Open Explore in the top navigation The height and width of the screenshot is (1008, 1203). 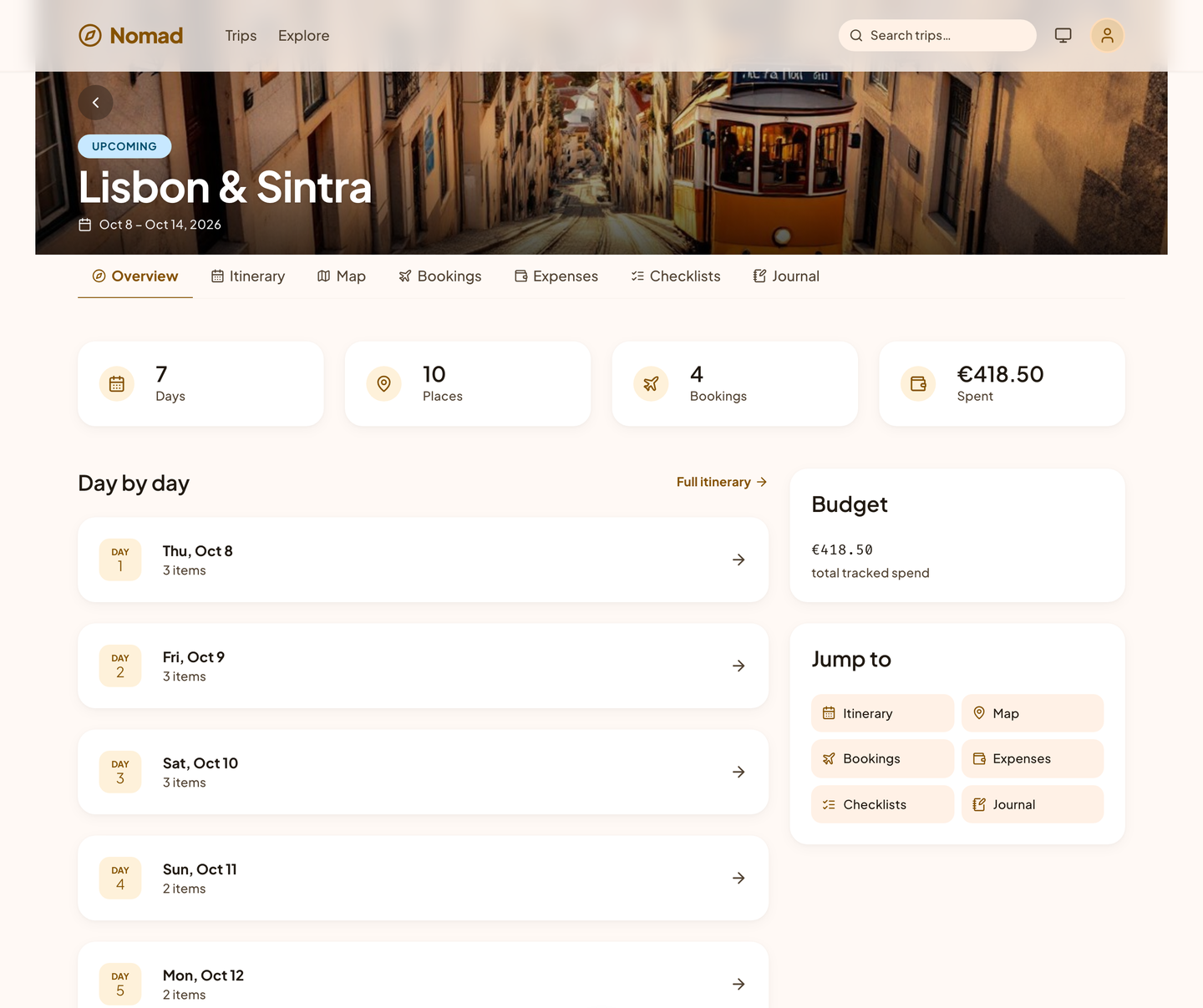pyautogui.click(x=304, y=36)
